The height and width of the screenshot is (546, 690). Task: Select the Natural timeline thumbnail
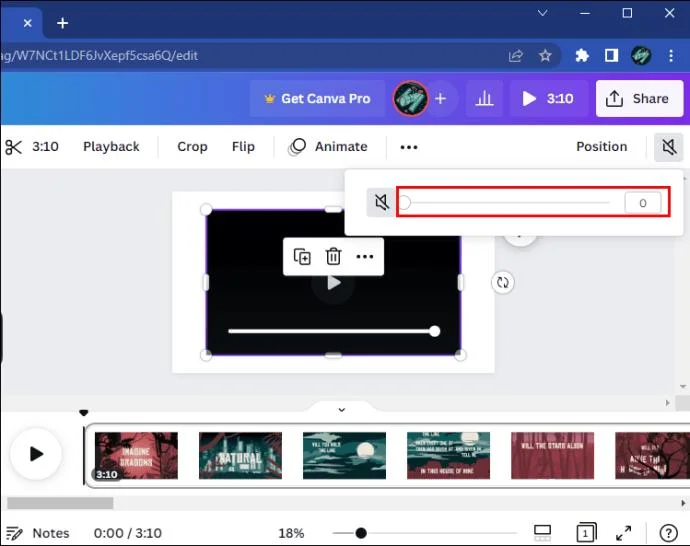coord(240,455)
